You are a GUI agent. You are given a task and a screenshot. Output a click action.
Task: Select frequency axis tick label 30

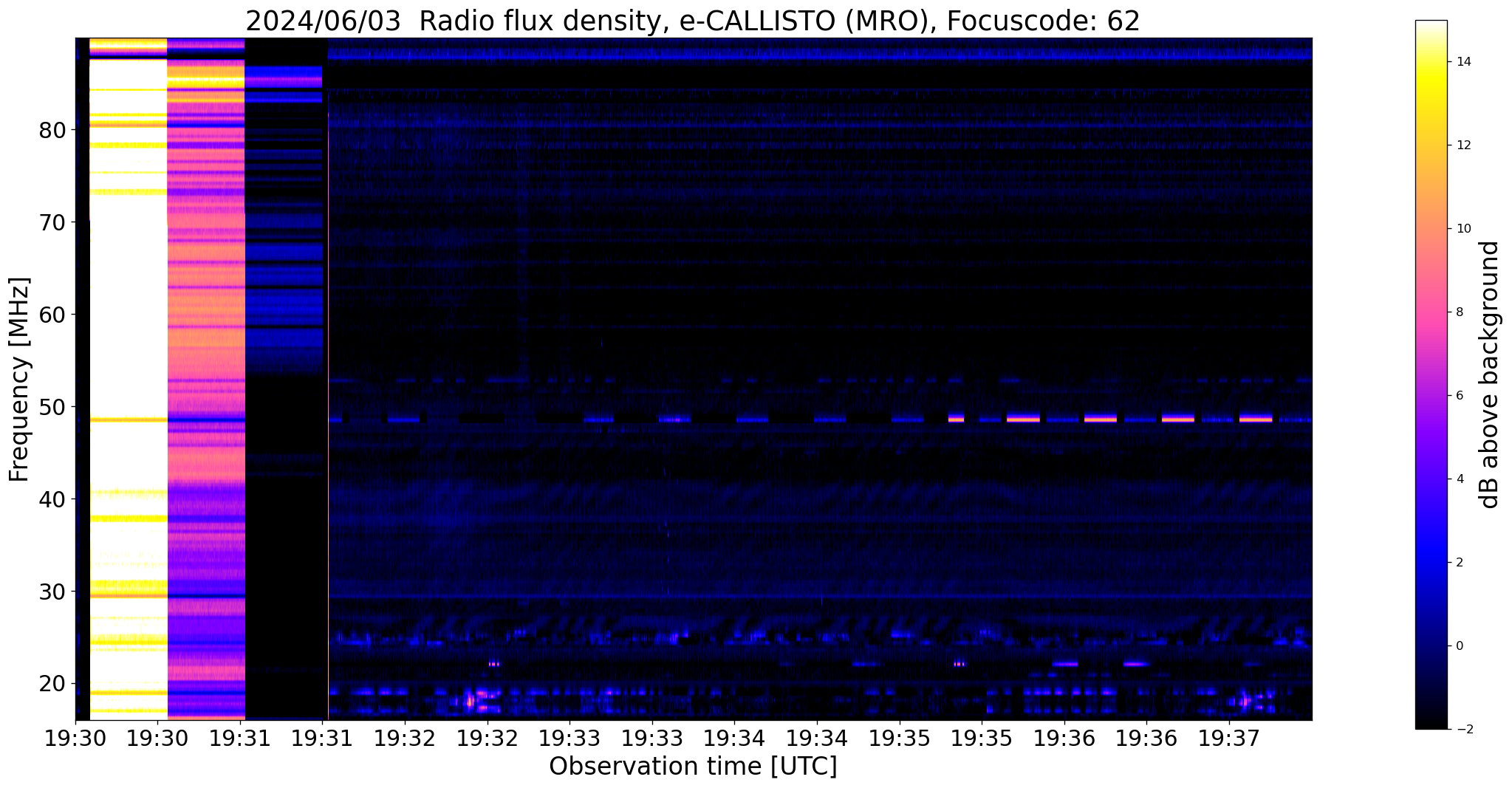click(53, 592)
